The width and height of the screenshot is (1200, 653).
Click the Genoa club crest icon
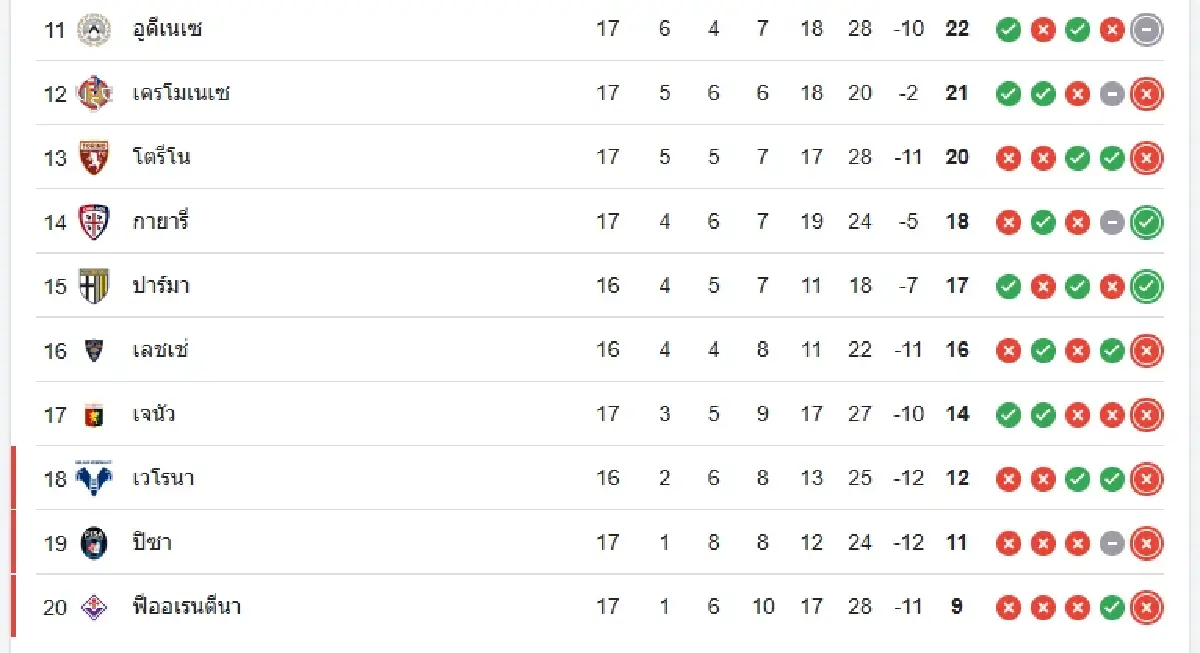94,414
